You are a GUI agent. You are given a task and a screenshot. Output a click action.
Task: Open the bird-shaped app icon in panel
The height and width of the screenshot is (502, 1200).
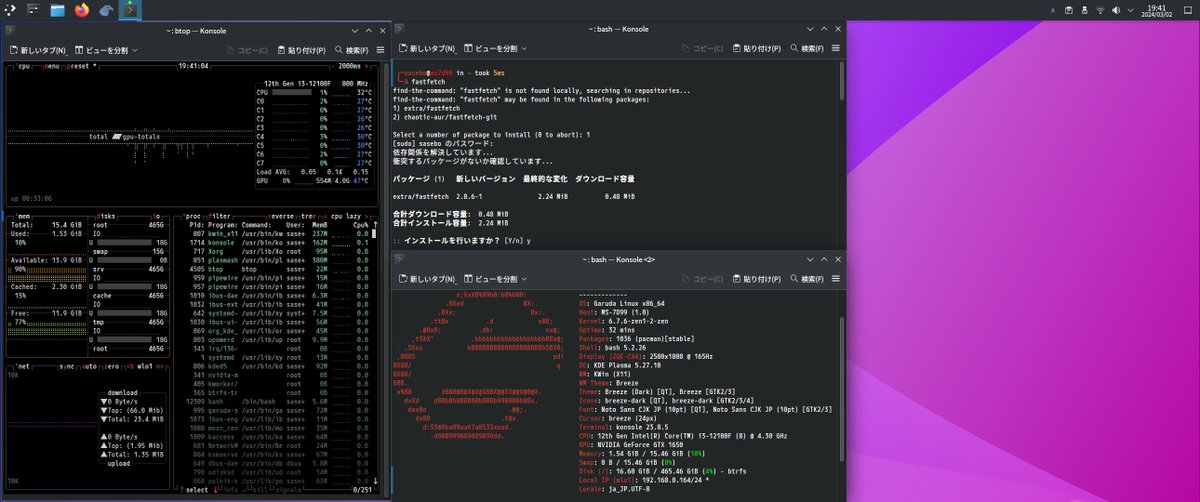click(x=106, y=10)
